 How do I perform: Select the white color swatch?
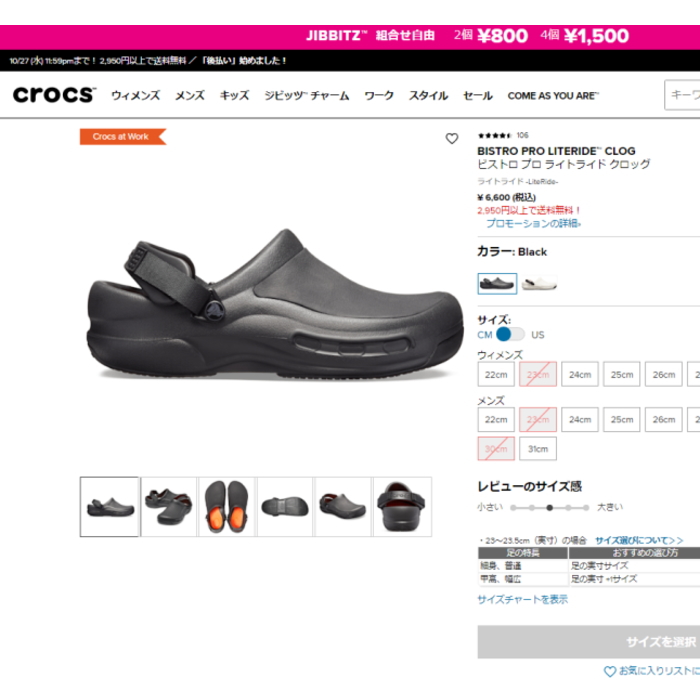coord(539,283)
